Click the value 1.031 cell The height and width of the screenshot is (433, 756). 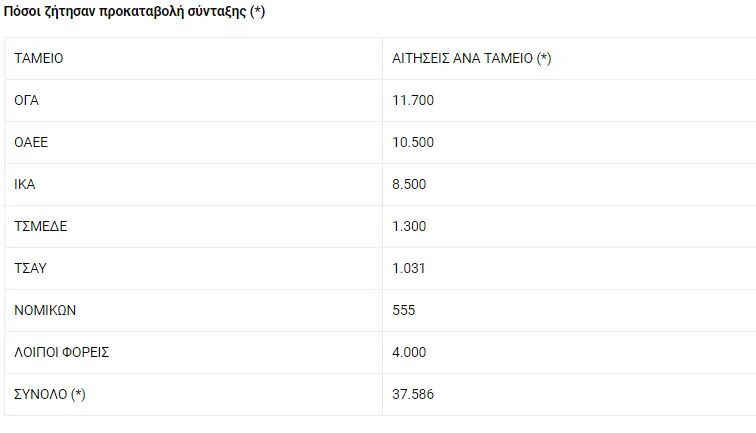point(410,268)
